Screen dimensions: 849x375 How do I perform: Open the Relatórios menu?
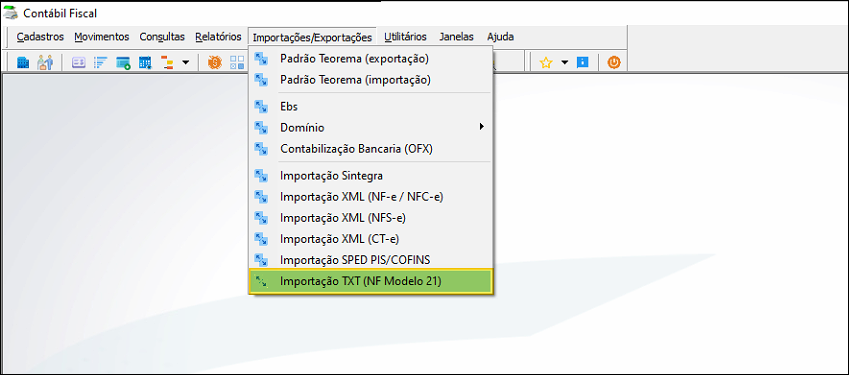coord(218,37)
